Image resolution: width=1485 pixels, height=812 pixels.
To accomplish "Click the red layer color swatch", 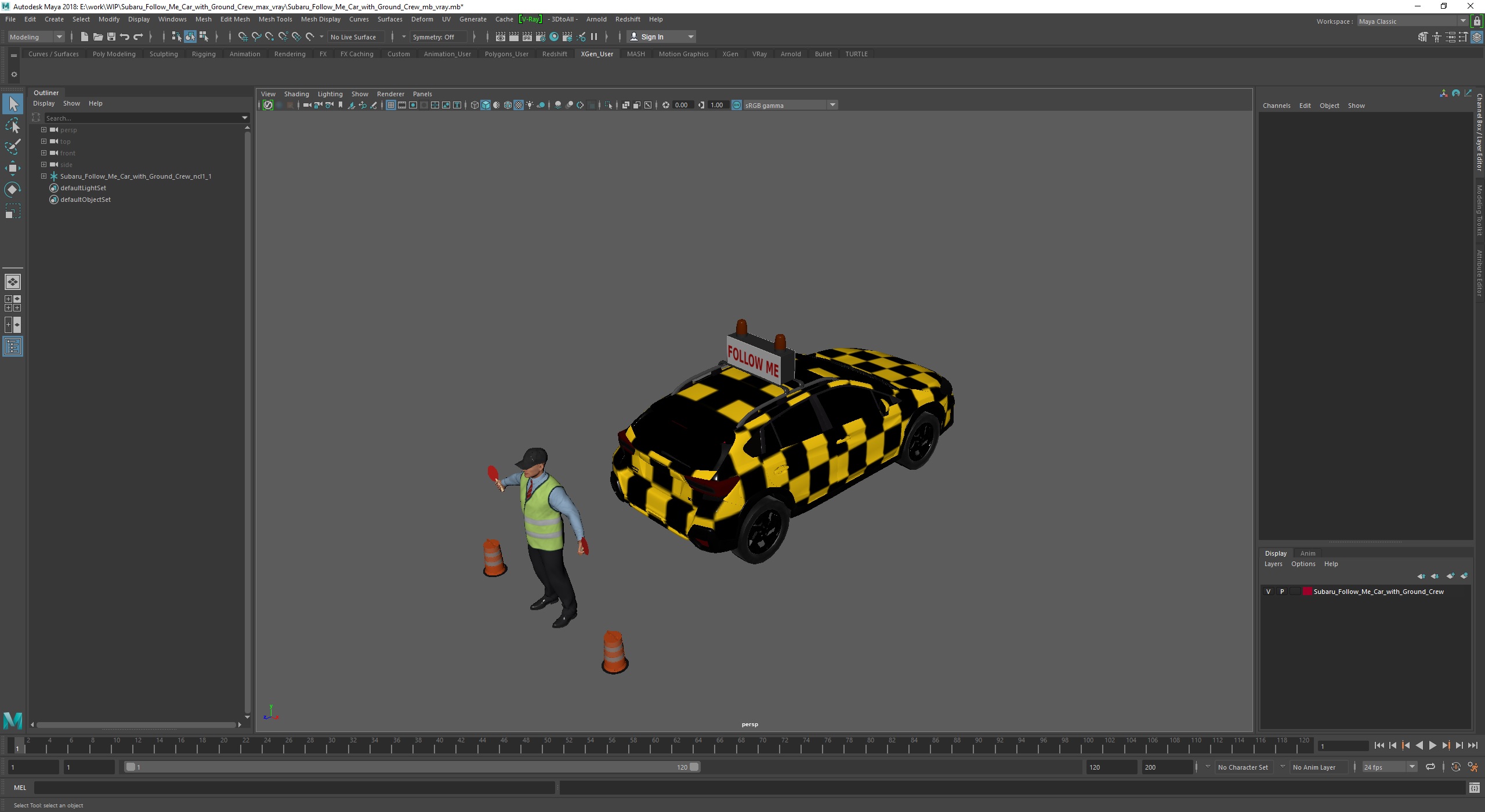I will [x=1307, y=592].
